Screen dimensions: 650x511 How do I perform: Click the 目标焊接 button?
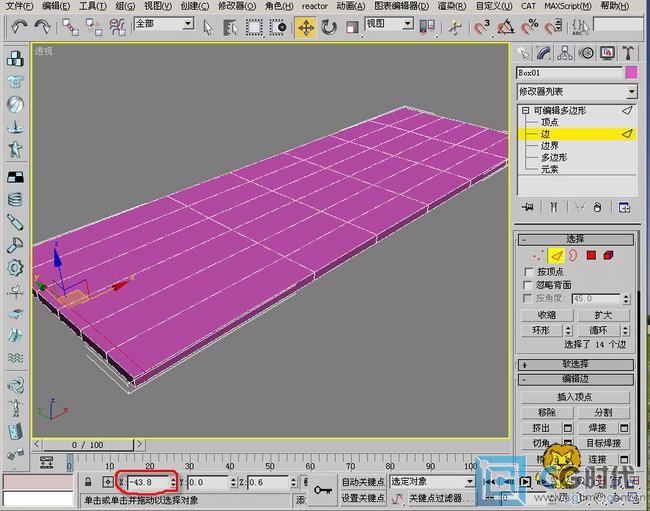point(603,443)
